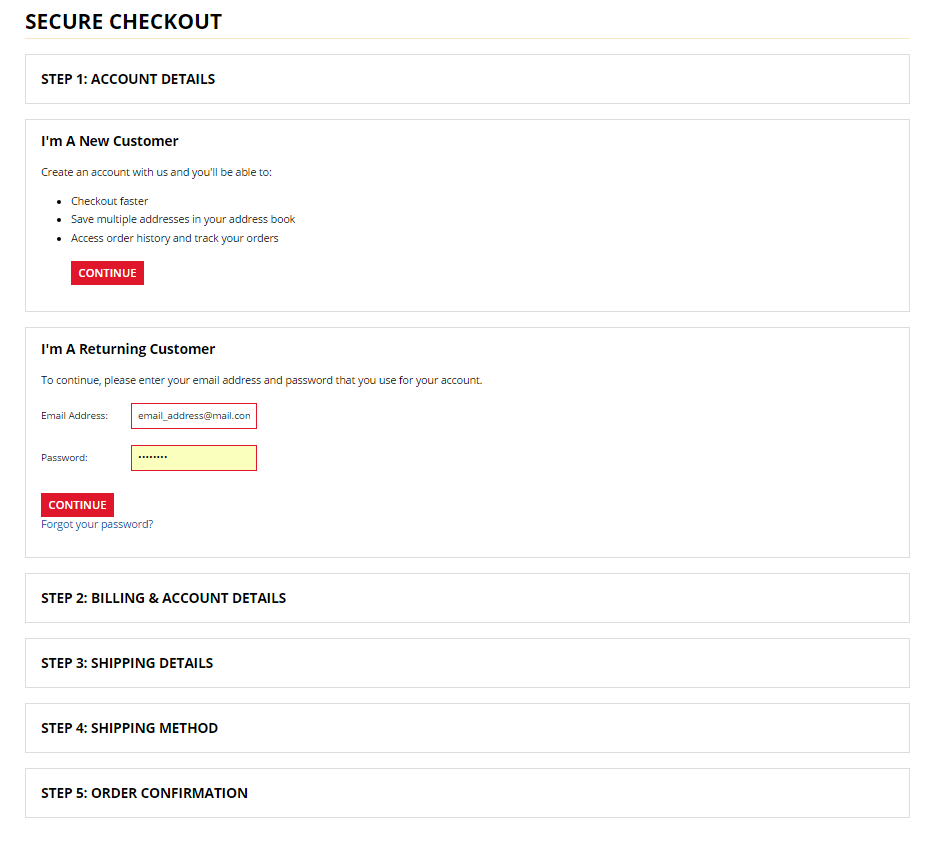Click the Email Address label
The width and height of the screenshot is (938, 846).
pyautogui.click(x=74, y=416)
